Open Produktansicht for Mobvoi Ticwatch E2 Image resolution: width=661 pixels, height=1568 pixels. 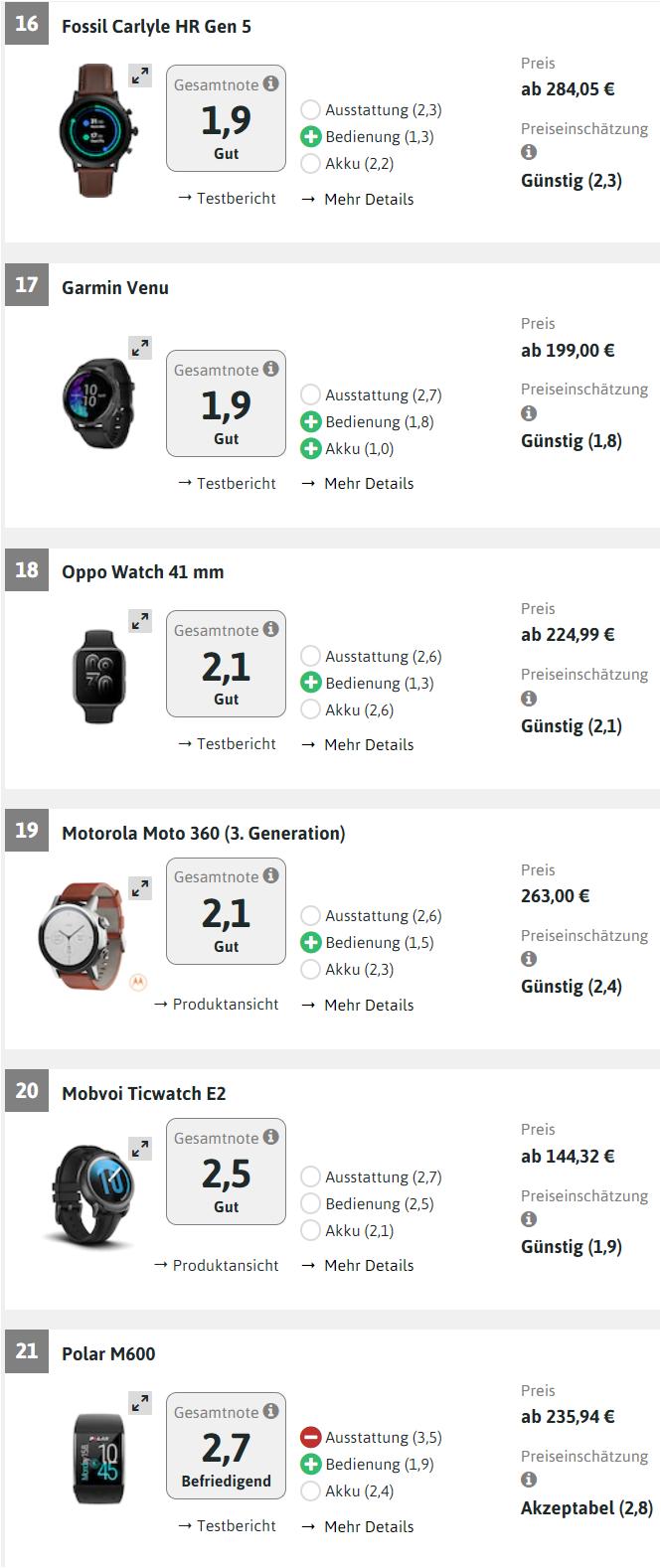pos(217,1265)
